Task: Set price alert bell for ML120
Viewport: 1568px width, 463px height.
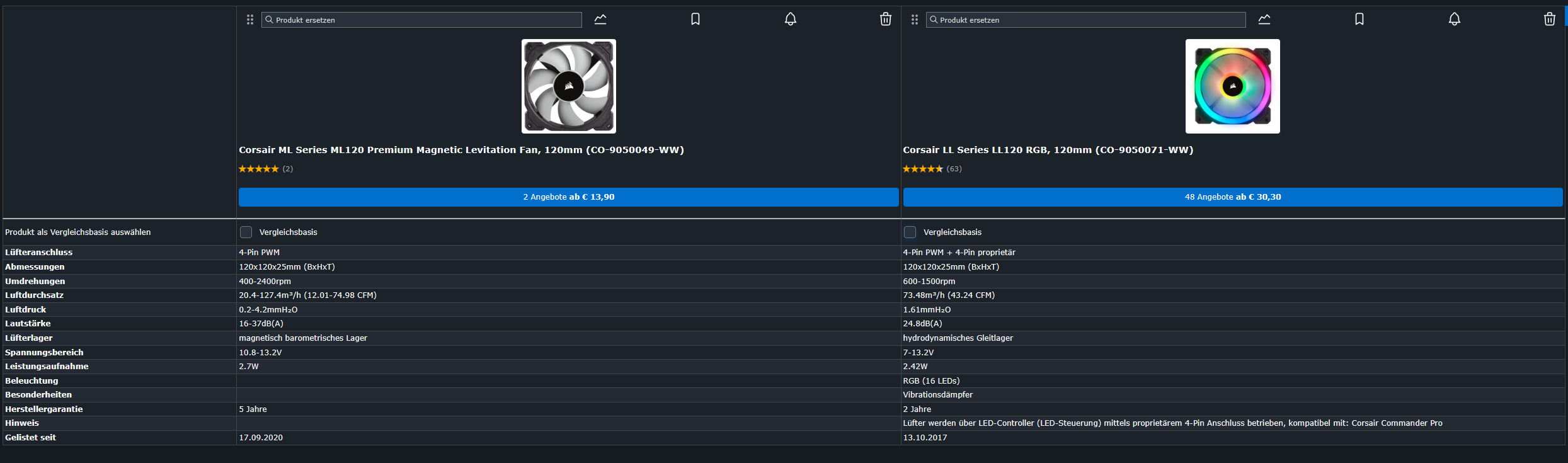Action: 791,20
